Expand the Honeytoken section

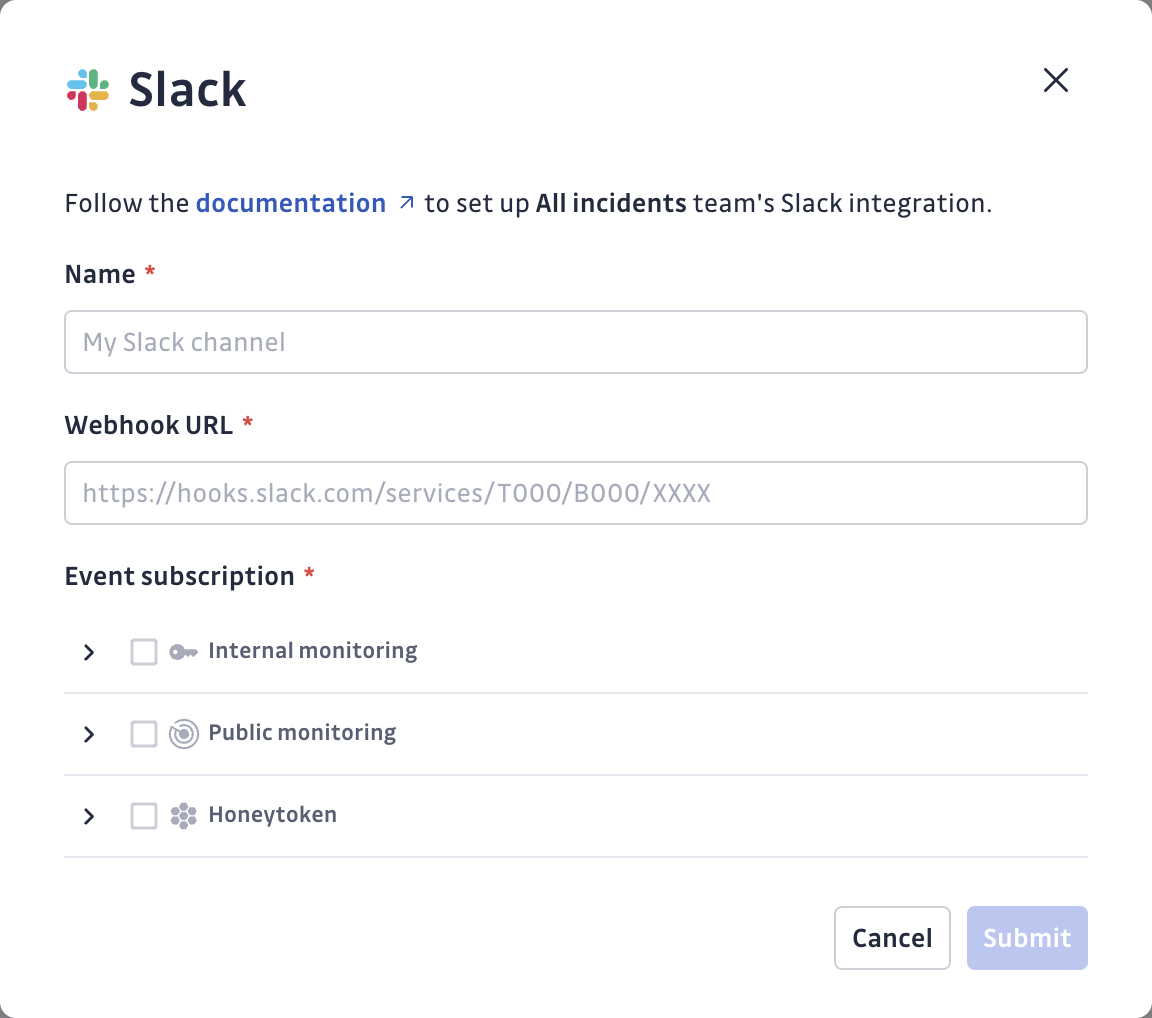pyautogui.click(x=89, y=816)
